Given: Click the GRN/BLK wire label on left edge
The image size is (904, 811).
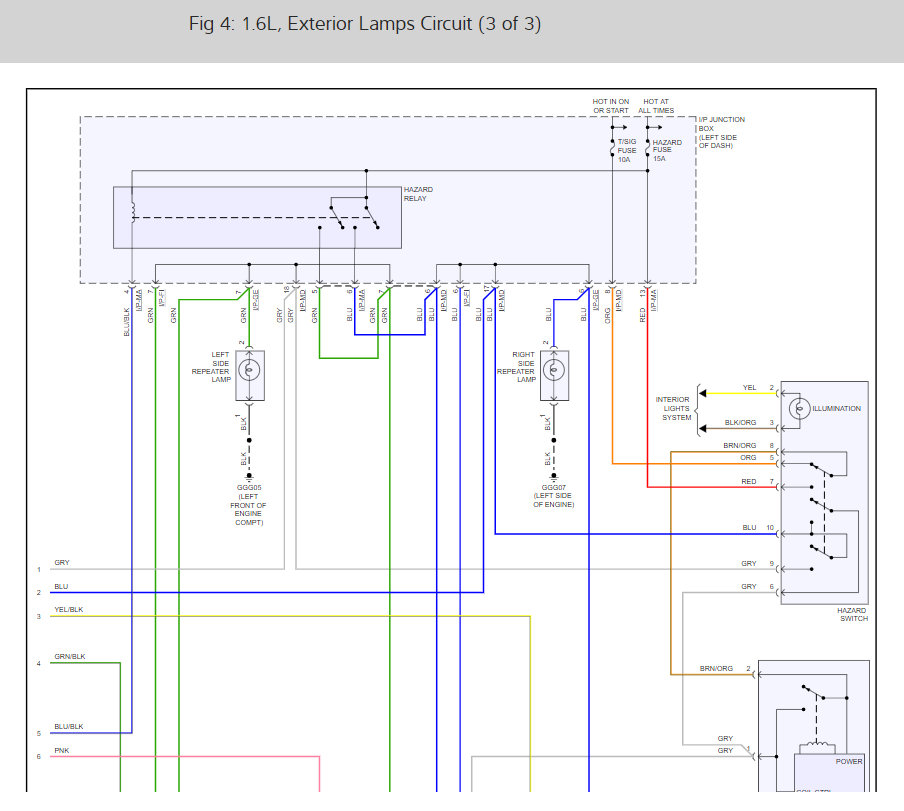Looking at the screenshot, I should pos(70,656).
